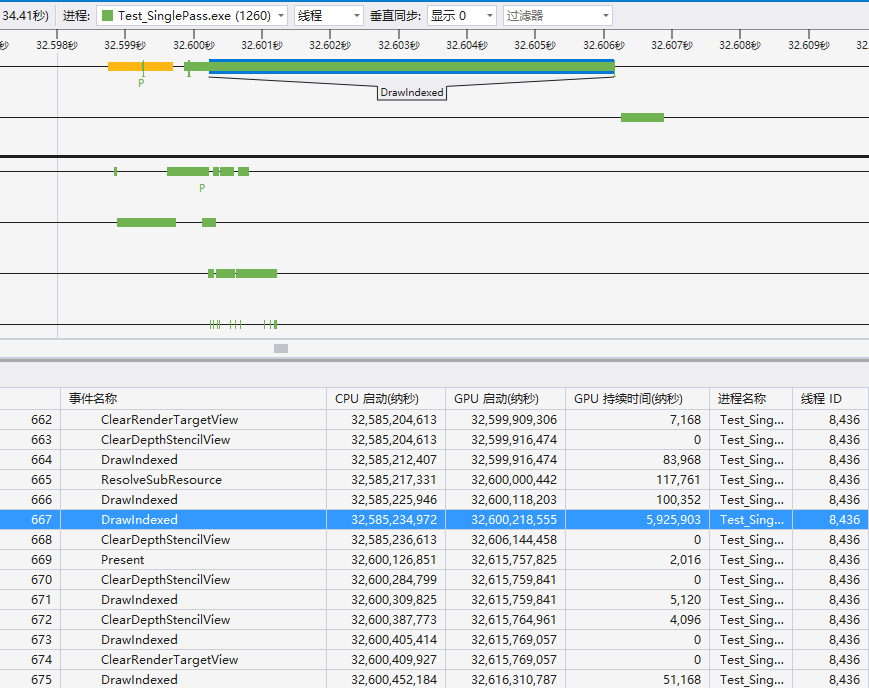Select the green block near 32.606 on second lane
Image resolution: width=869 pixels, height=688 pixels.
coord(642,118)
